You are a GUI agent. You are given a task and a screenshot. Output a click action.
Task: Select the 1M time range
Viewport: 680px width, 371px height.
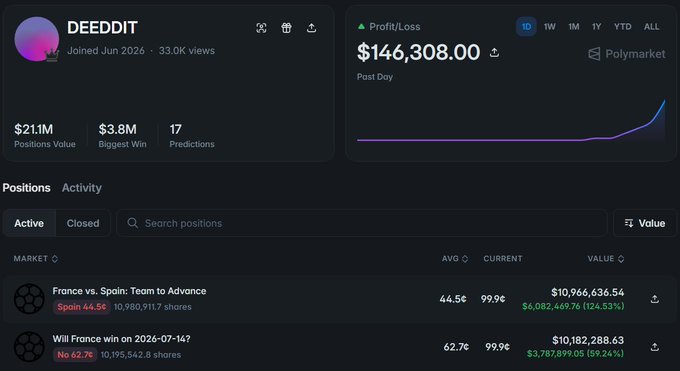click(574, 26)
